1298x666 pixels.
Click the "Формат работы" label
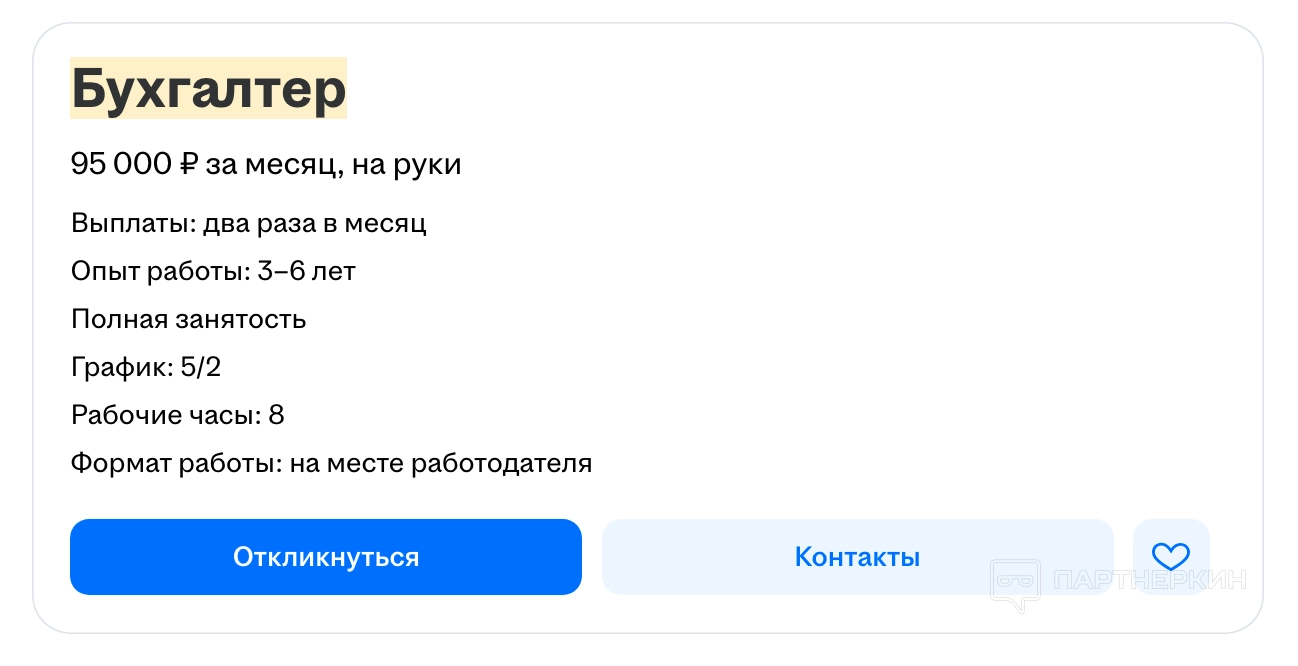[x=176, y=463]
